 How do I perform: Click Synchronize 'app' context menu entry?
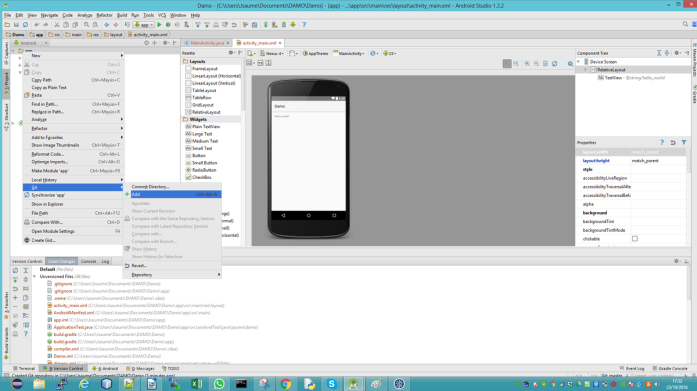pyautogui.click(x=73, y=195)
